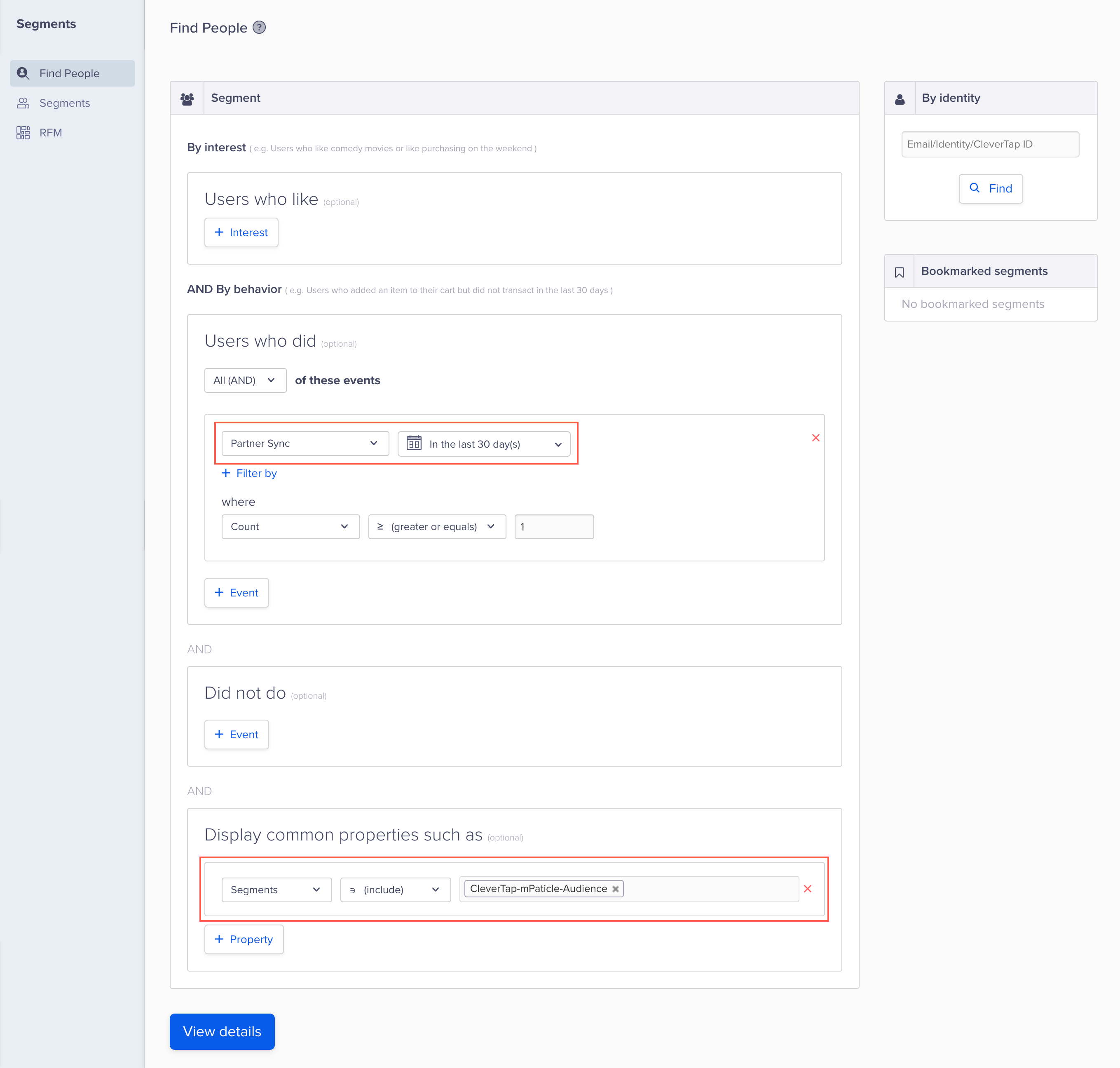Focus the Email/Identity/CleverTap ID field
1120x1068 pixels.
(x=990, y=144)
